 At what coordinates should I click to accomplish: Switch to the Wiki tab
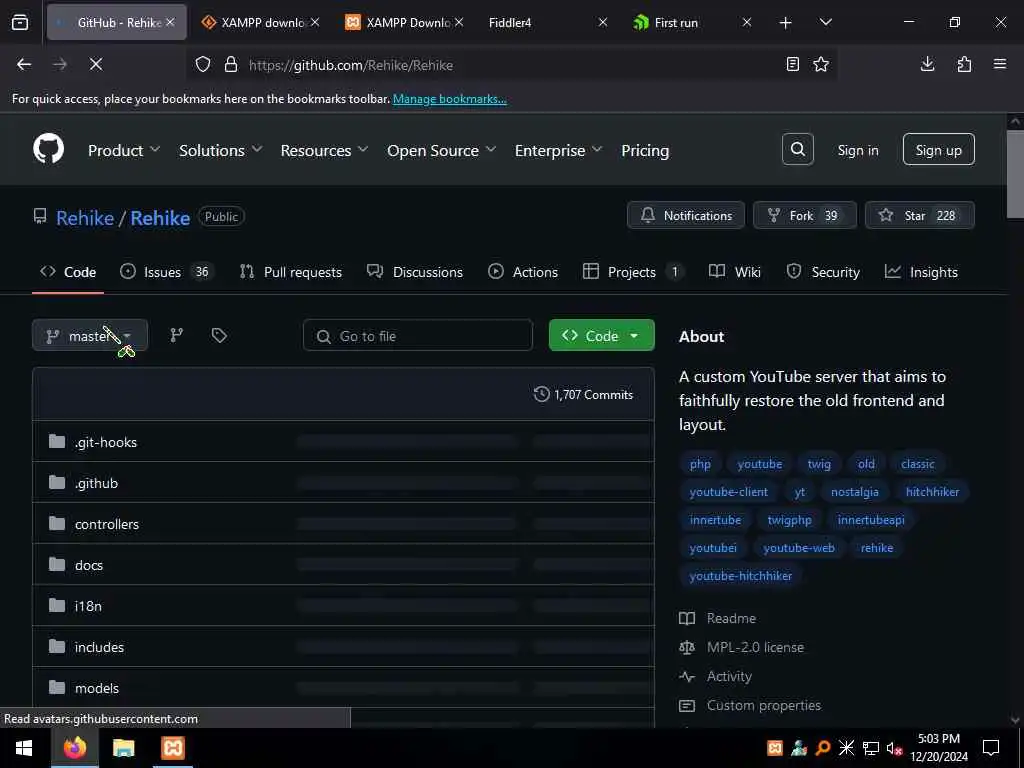pos(735,272)
